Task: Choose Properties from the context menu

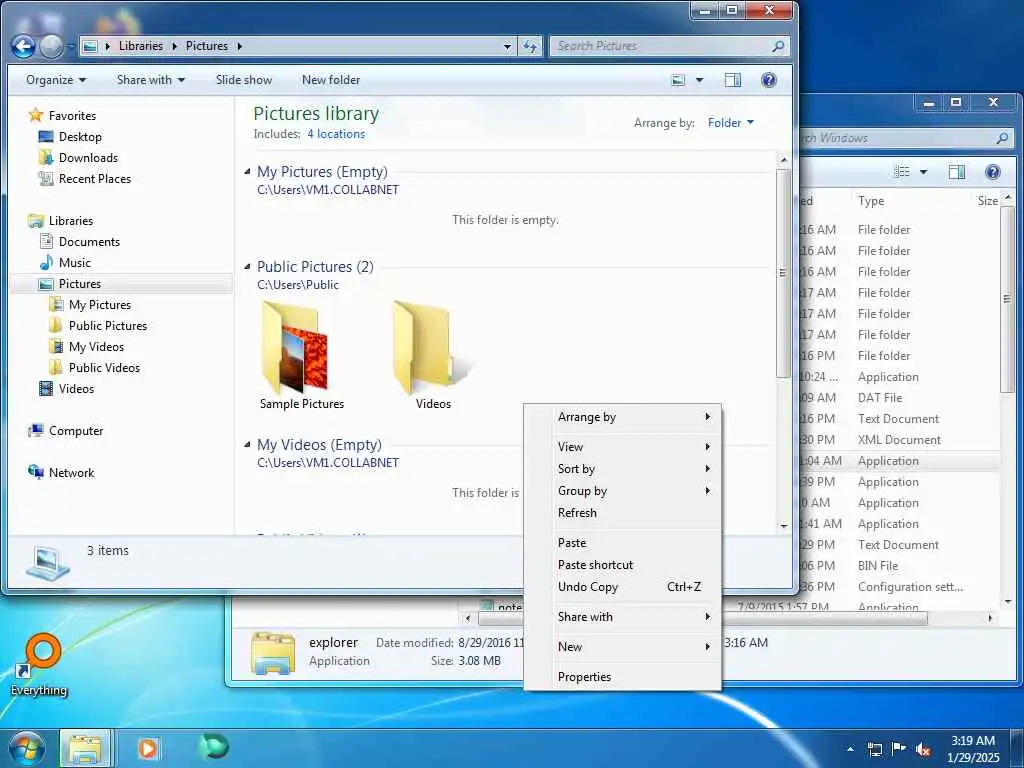Action: point(622,677)
